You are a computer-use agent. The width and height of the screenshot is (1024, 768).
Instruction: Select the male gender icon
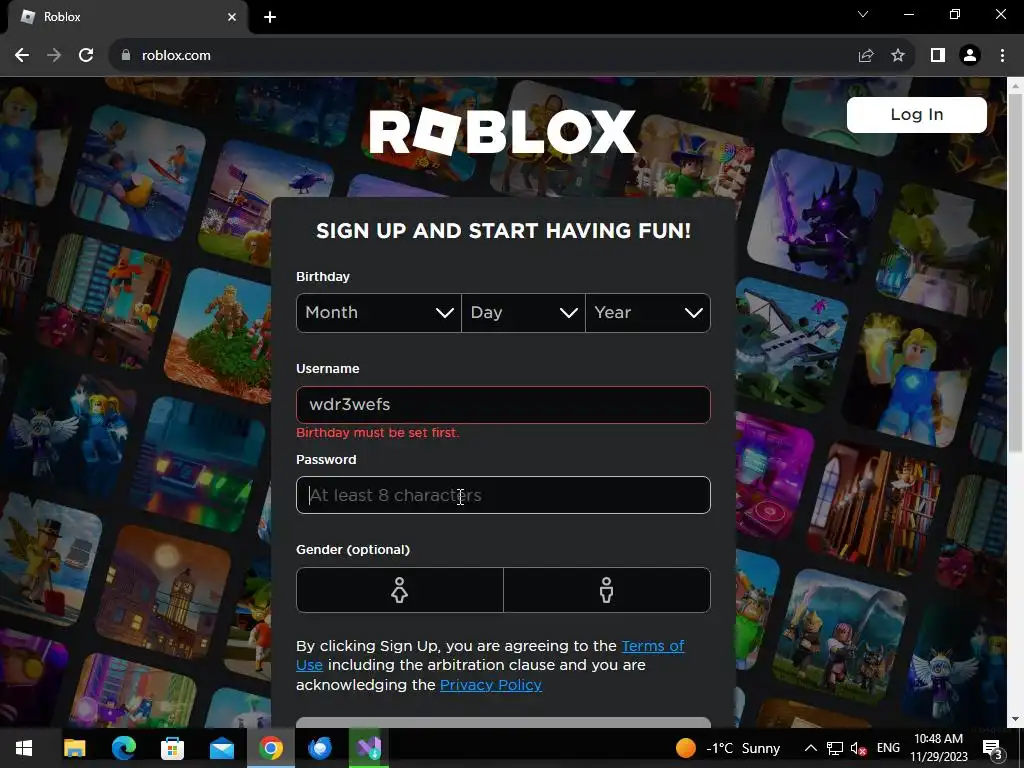(x=607, y=590)
